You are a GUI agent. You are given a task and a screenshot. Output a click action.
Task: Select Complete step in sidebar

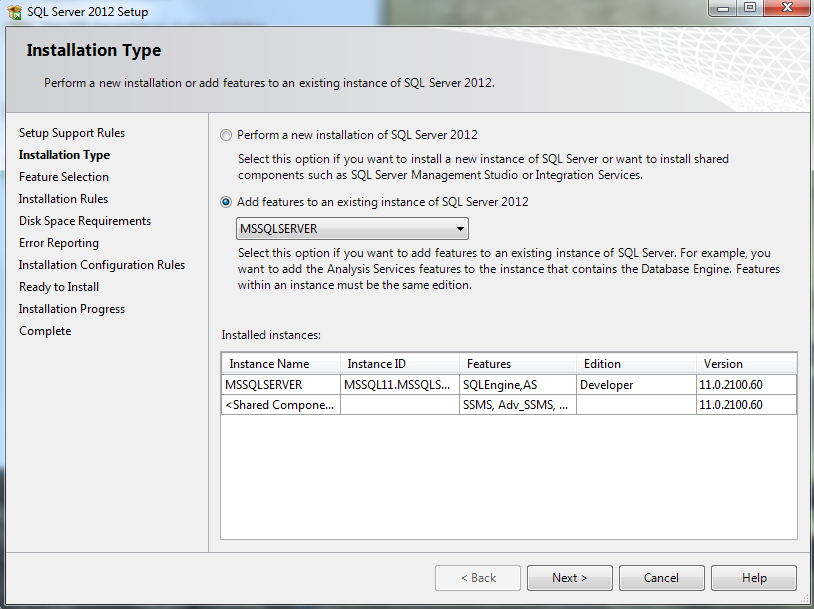(45, 331)
